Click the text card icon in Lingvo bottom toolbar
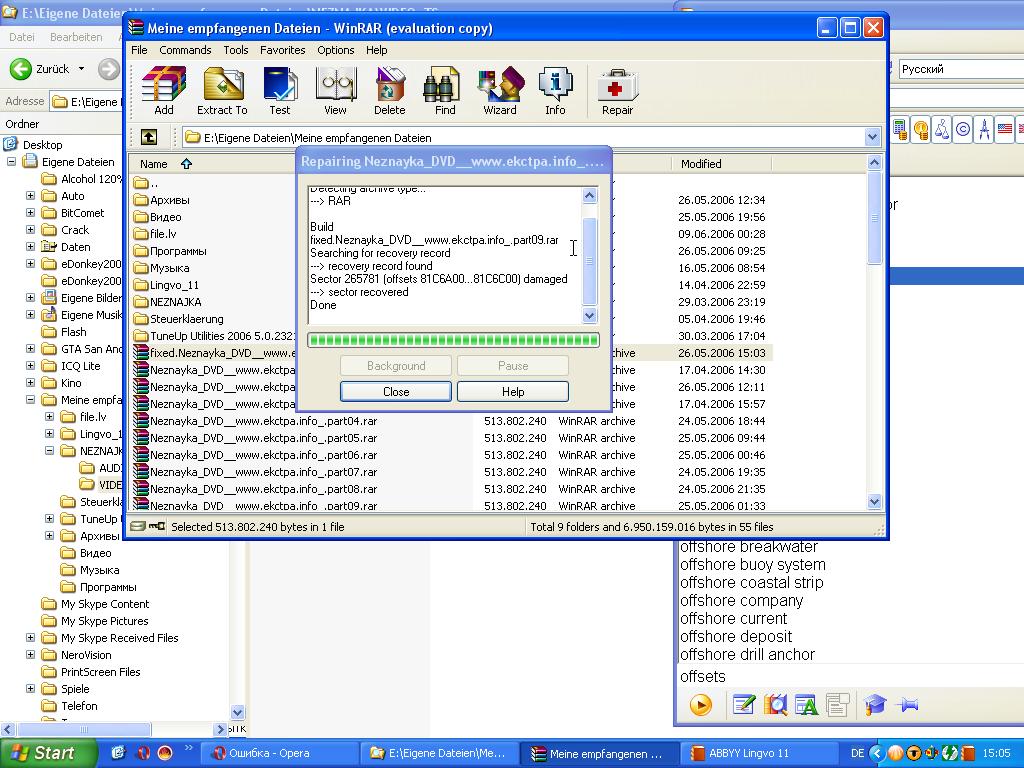1024x768 pixels. coord(807,705)
